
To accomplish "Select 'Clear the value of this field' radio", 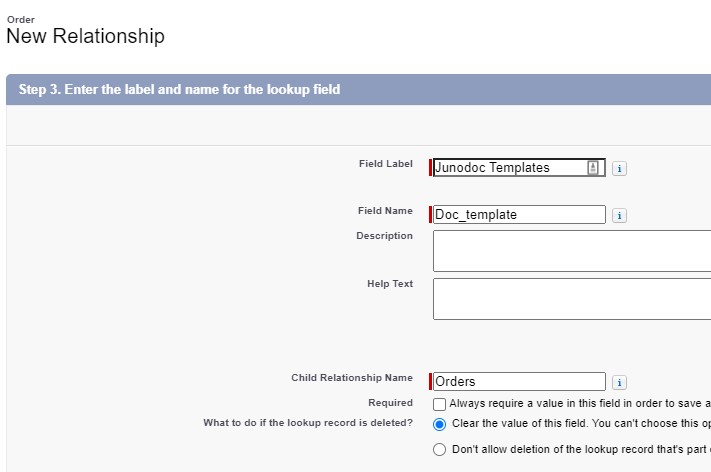I will pyautogui.click(x=439, y=424).
